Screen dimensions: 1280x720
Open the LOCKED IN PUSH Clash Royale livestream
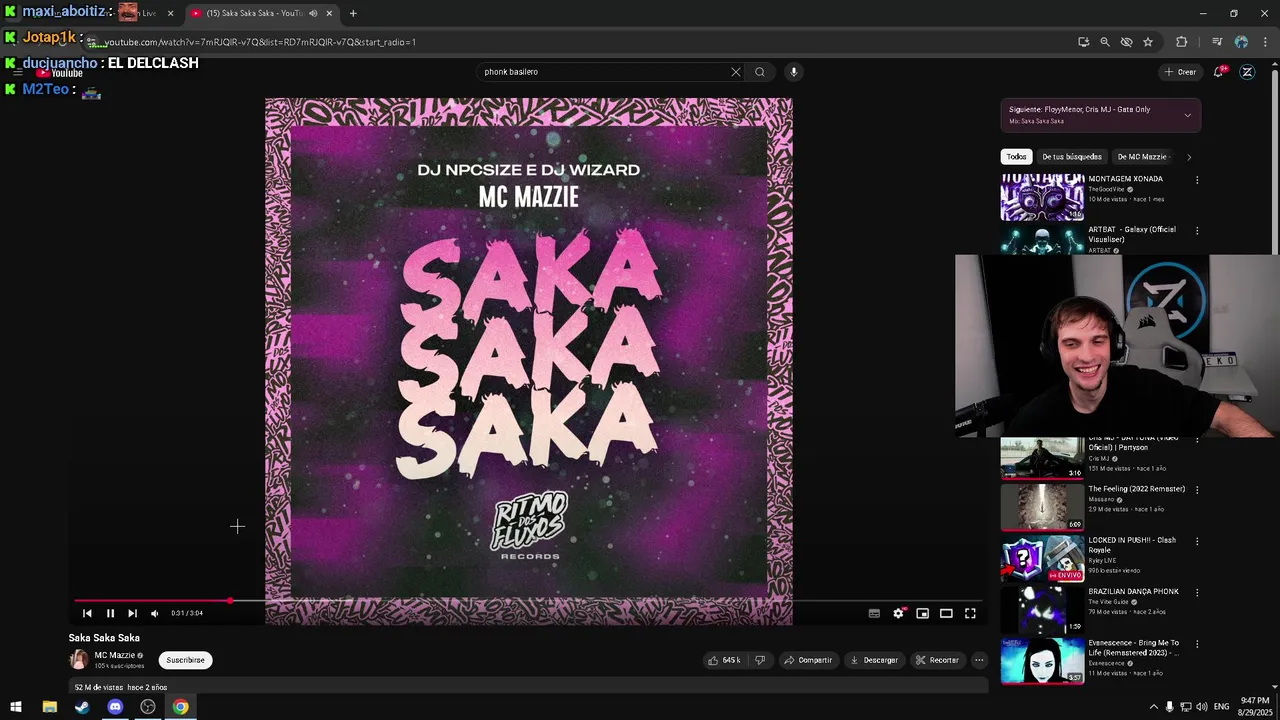coord(1042,559)
